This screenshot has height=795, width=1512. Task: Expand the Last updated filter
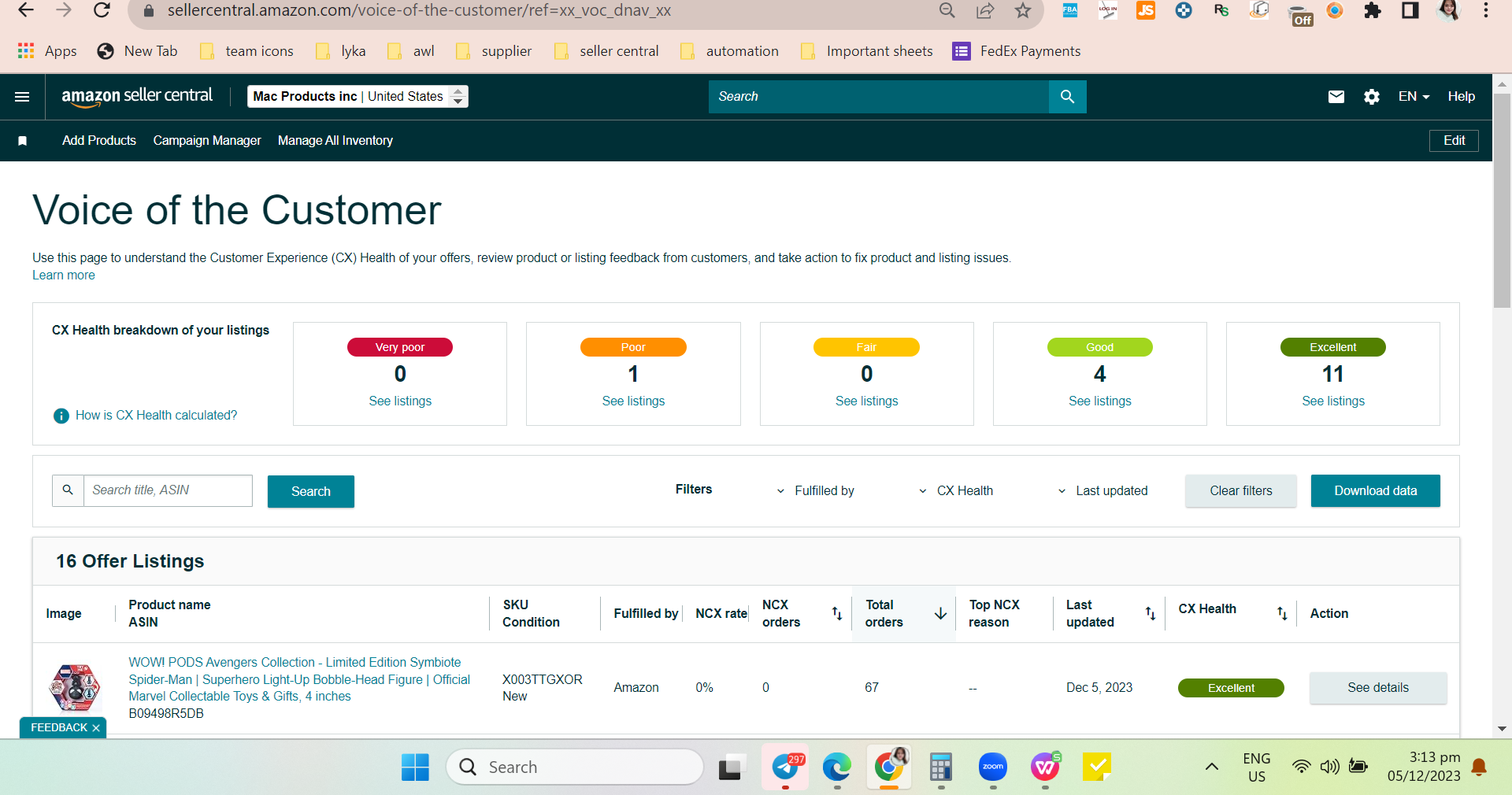tap(1102, 491)
